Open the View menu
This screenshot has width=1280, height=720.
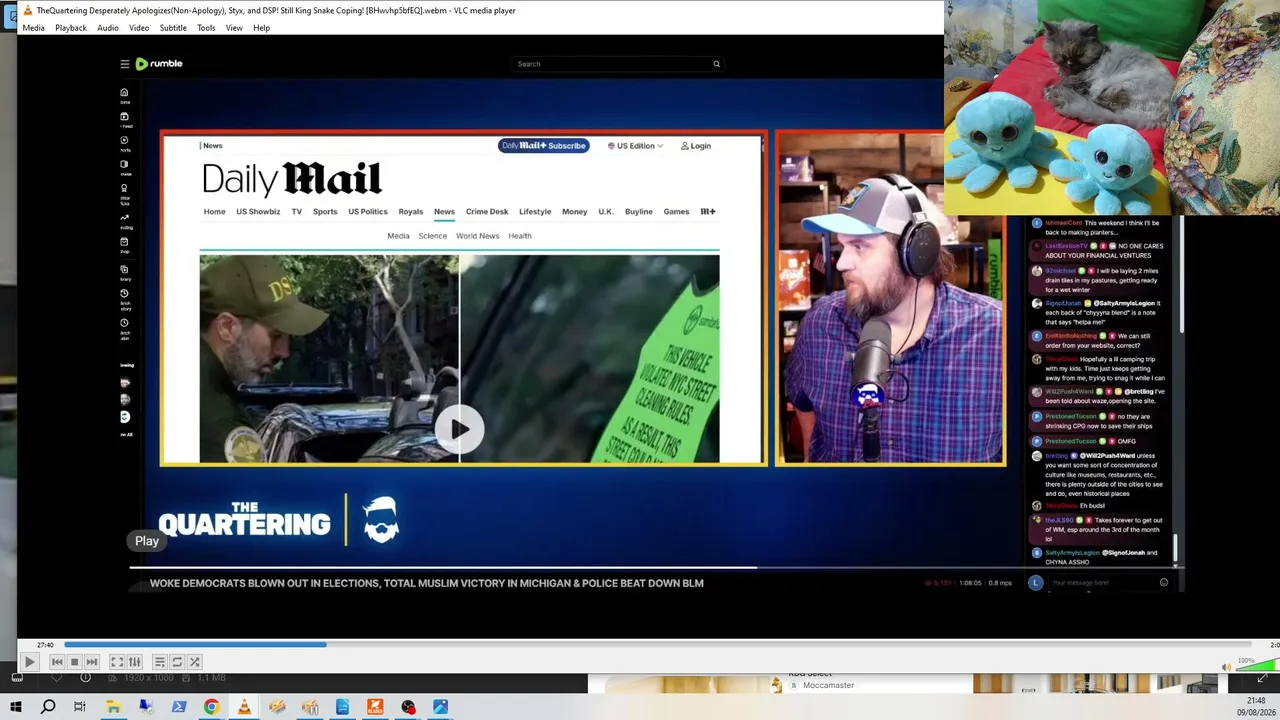234,28
